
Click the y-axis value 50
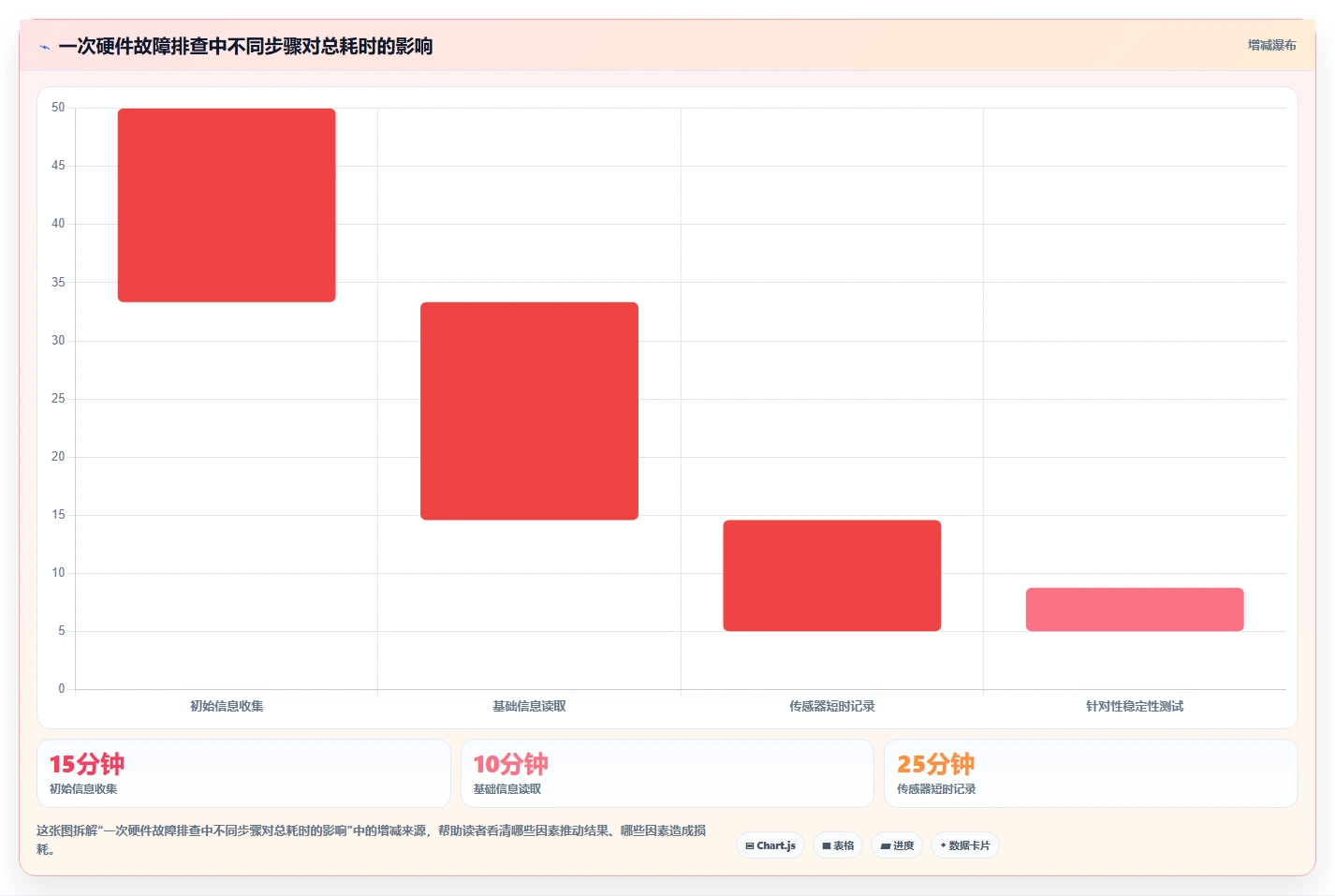(58, 108)
